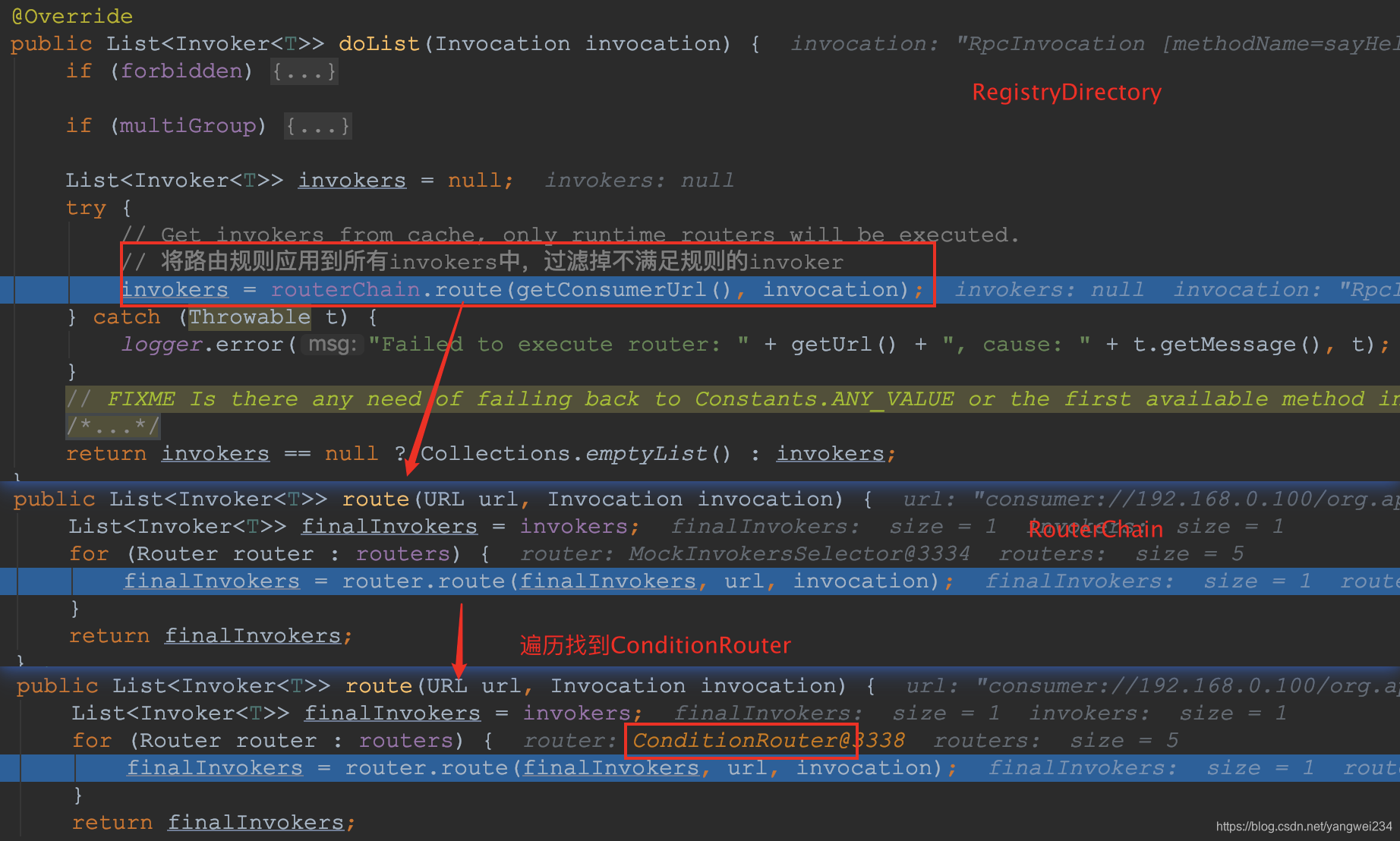Click ConditionRouter@3338 debug value
1400x841 pixels.
click(x=768, y=741)
